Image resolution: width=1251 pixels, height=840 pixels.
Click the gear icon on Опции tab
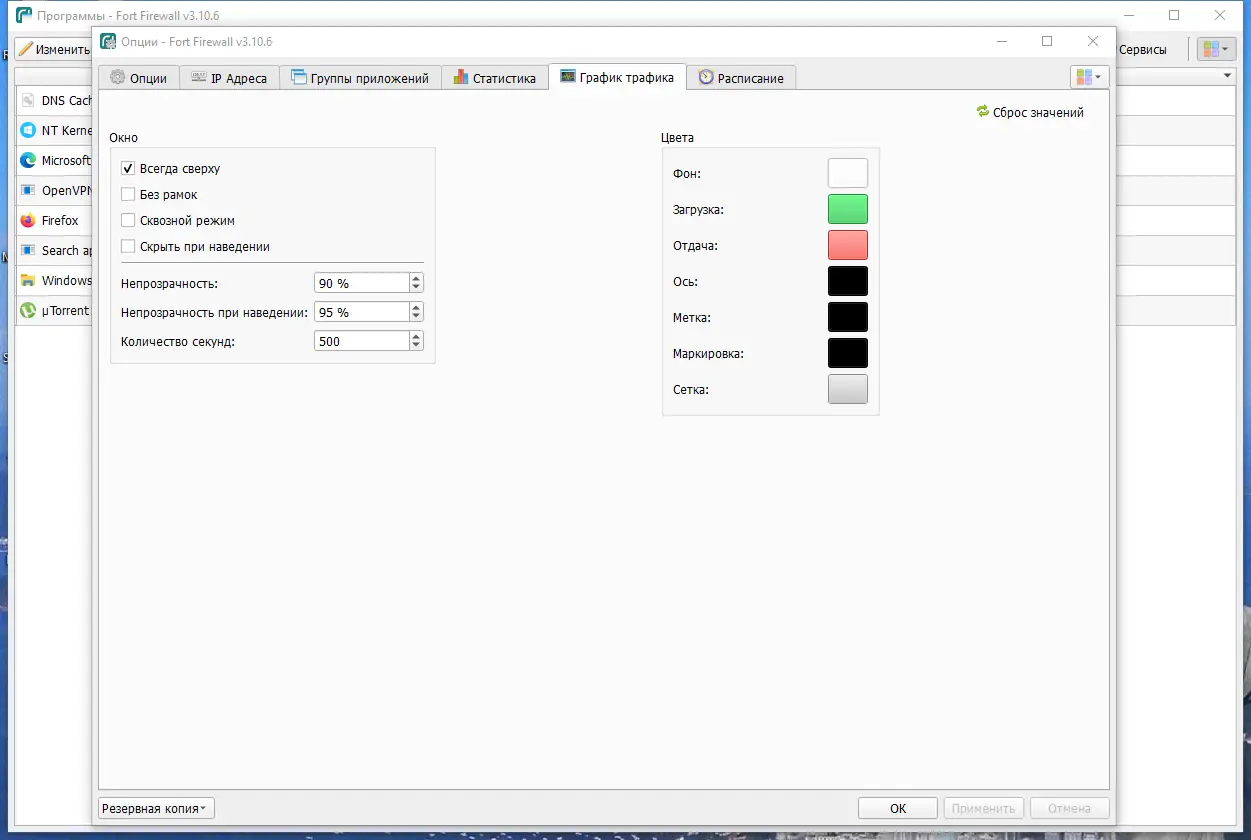(x=118, y=78)
